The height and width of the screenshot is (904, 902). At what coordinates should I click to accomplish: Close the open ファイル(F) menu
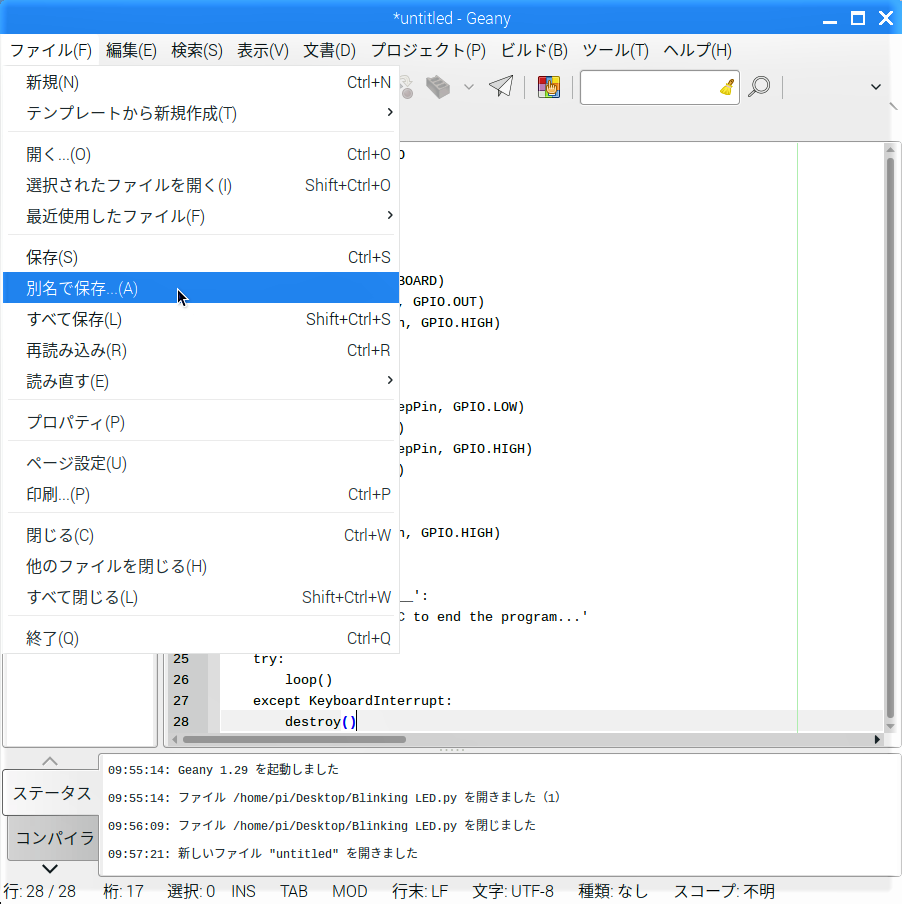[x=51, y=51]
